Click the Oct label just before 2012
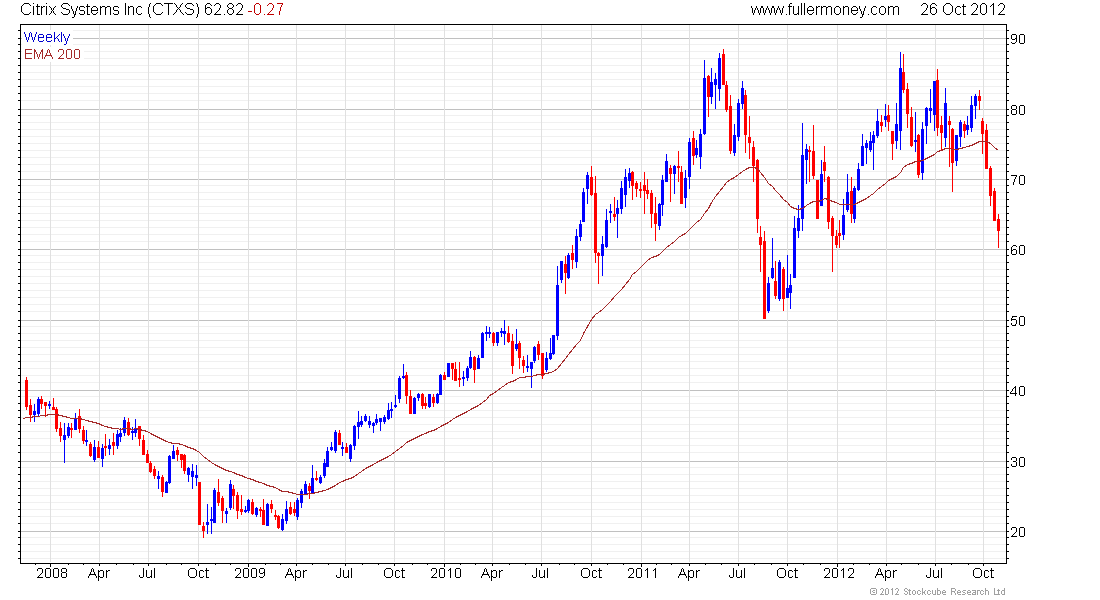Image resolution: width=1100 pixels, height=600 pixels. tap(787, 573)
